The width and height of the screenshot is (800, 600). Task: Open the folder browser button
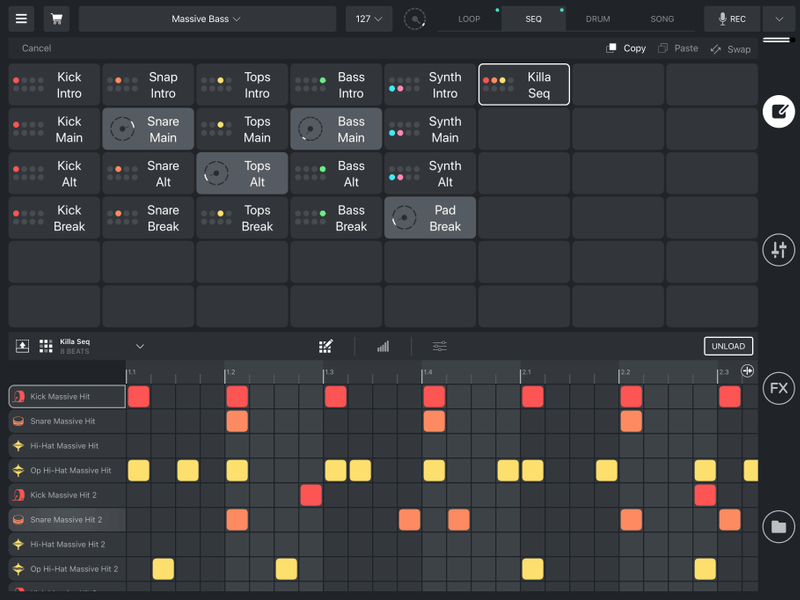tap(779, 527)
